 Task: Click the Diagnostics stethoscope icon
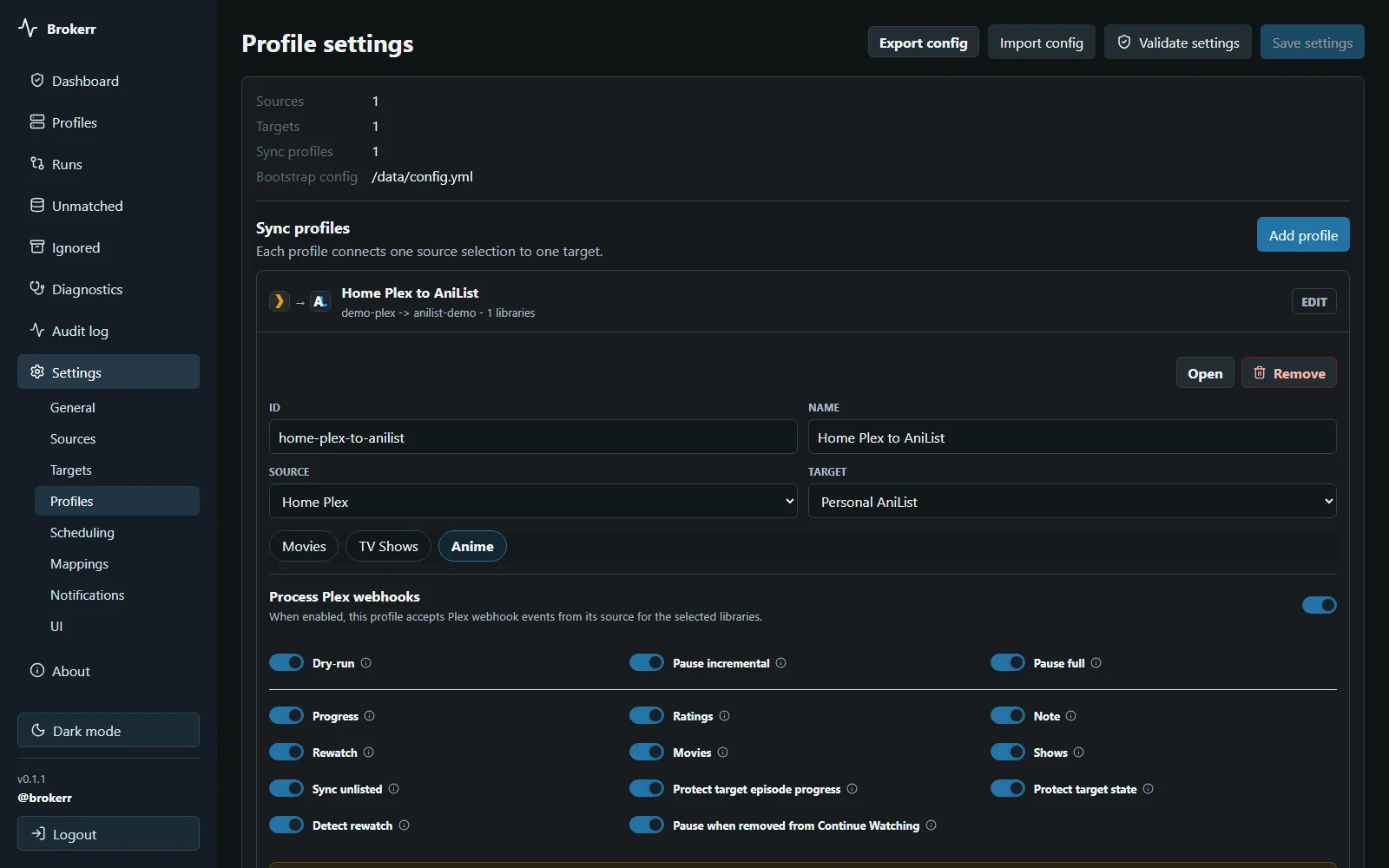pos(37,288)
